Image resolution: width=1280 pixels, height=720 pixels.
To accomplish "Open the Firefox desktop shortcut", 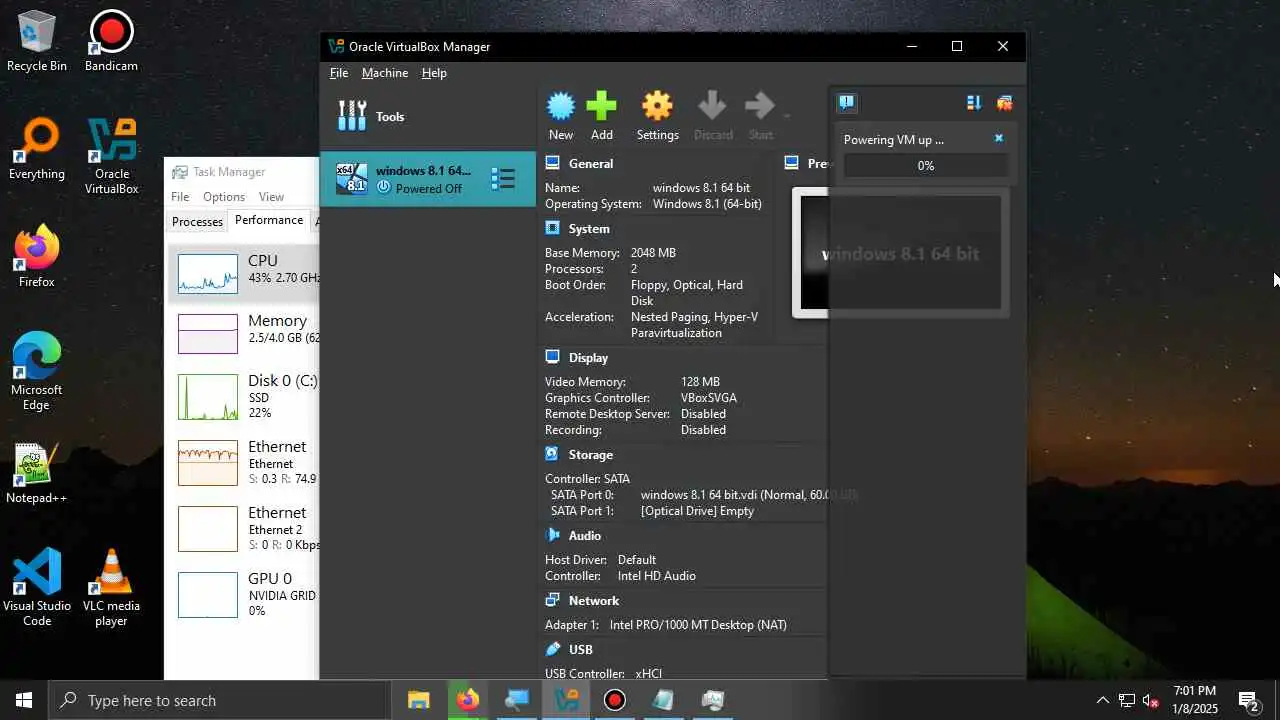I will 37,257.
